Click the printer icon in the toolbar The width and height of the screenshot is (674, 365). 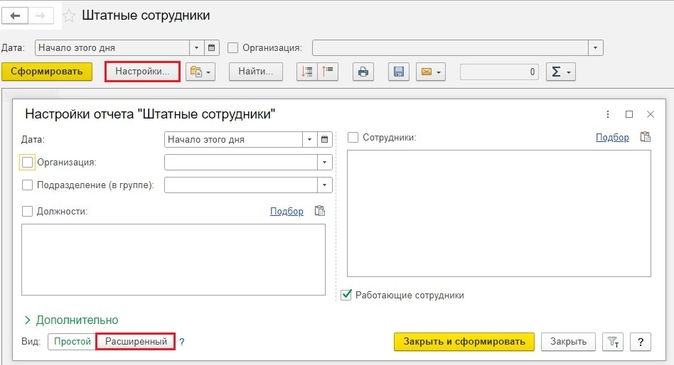(x=363, y=72)
